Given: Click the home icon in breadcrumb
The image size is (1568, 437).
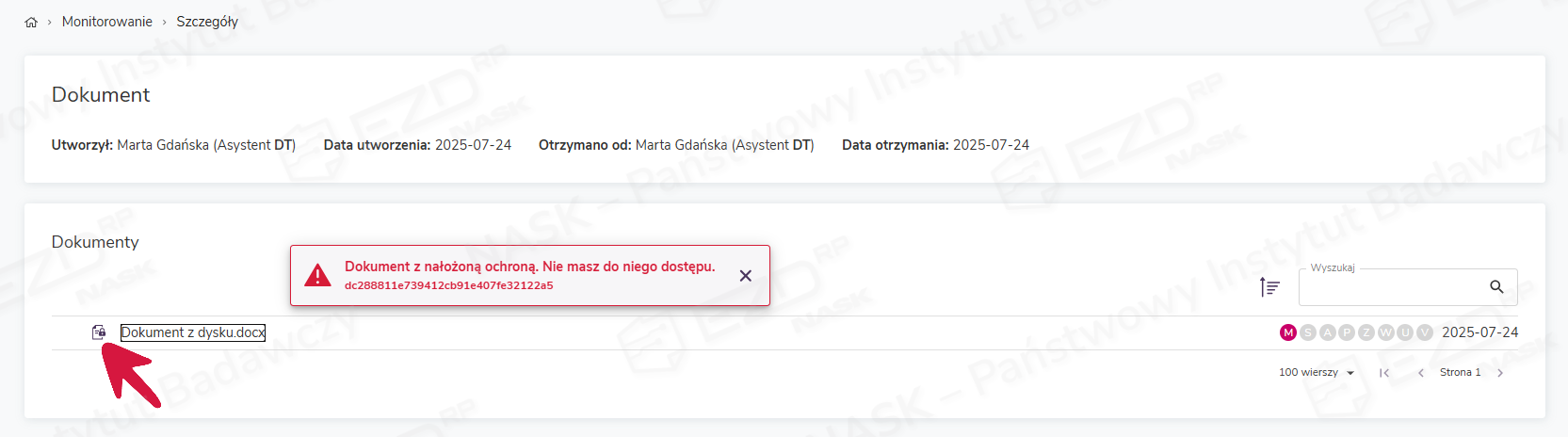Looking at the screenshot, I should click(31, 23).
